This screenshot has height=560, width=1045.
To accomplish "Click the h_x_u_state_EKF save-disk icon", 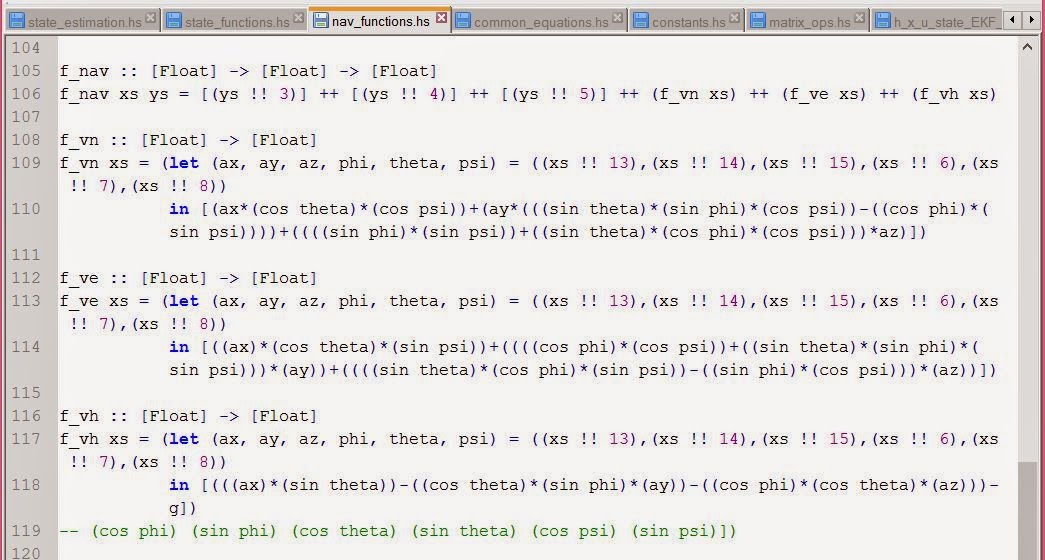I will click(883, 21).
